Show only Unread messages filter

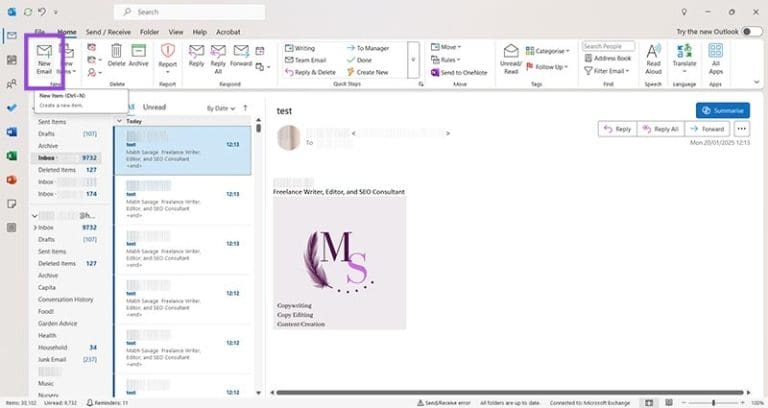click(154, 107)
